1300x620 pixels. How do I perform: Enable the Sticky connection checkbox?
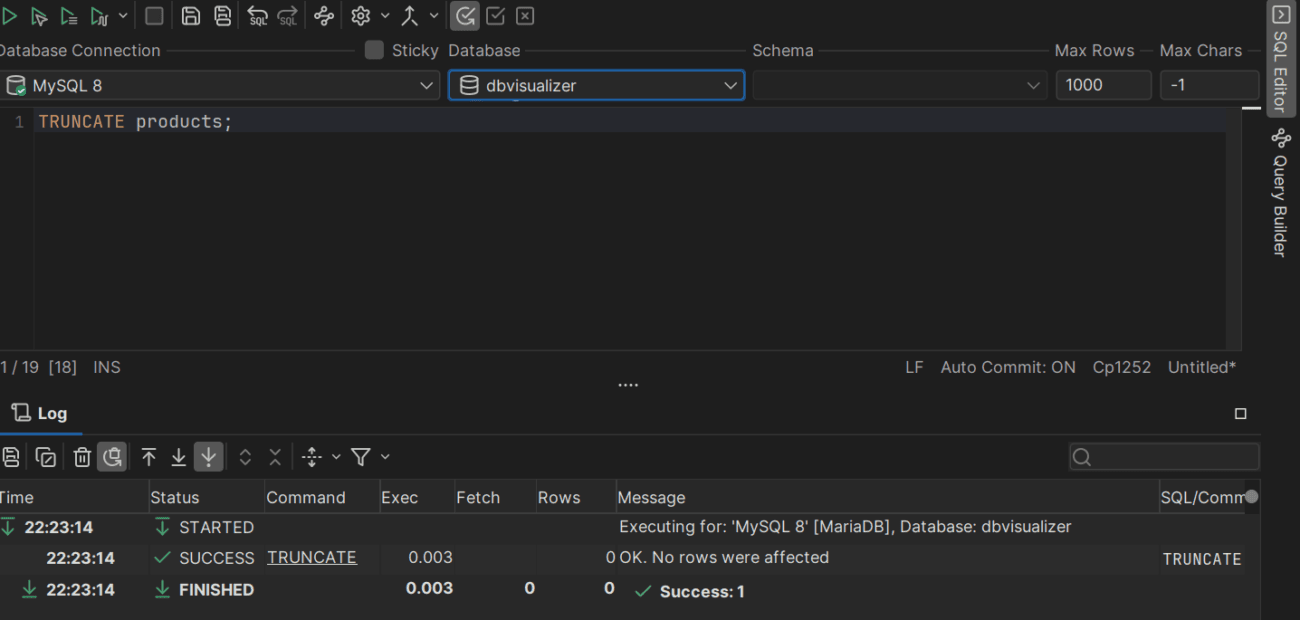375,50
